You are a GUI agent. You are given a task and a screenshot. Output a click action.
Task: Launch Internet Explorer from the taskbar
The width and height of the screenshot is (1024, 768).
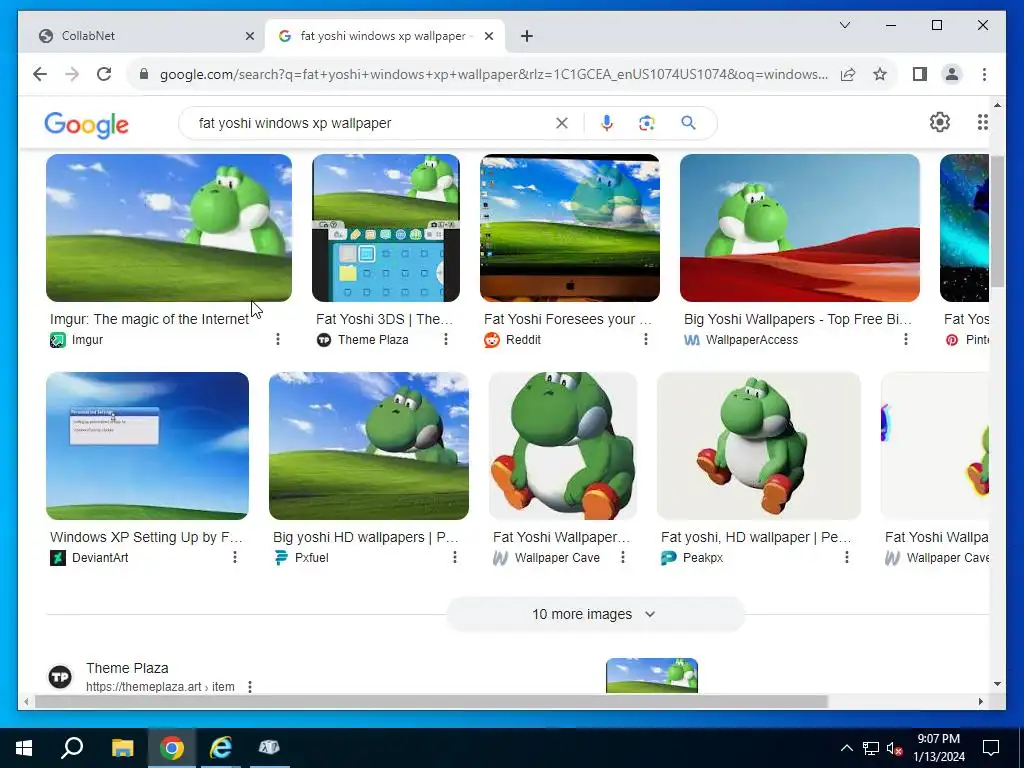[x=221, y=748]
